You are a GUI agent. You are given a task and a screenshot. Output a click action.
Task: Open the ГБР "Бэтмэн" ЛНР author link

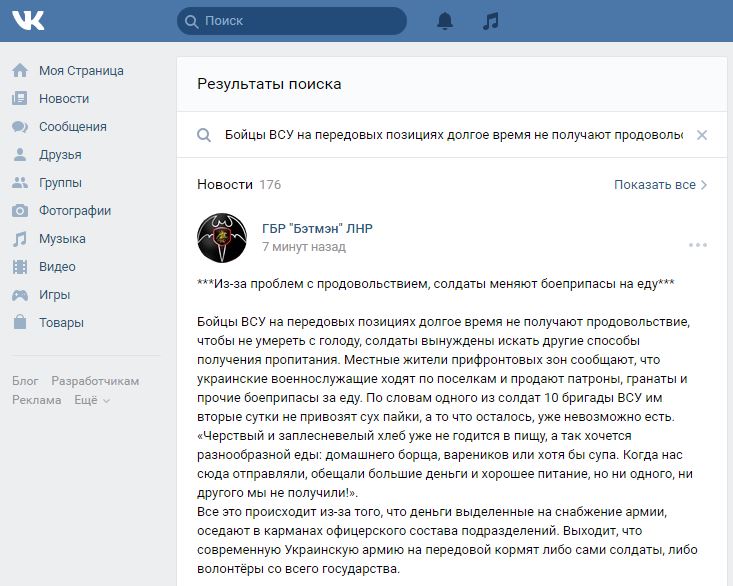[316, 228]
